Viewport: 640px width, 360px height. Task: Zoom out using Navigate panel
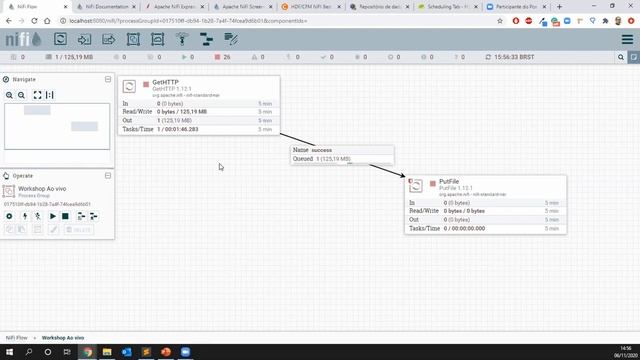tap(21, 95)
